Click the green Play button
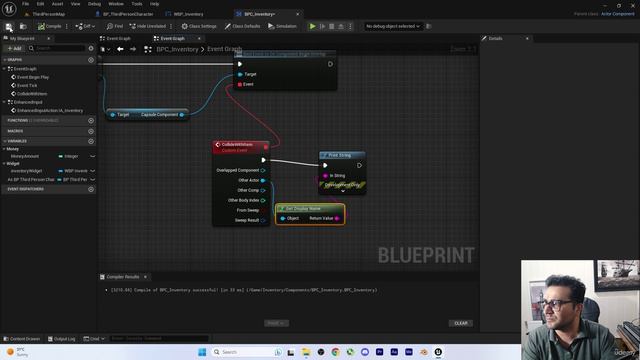Screen dimensions: 640x360 coord(312,27)
